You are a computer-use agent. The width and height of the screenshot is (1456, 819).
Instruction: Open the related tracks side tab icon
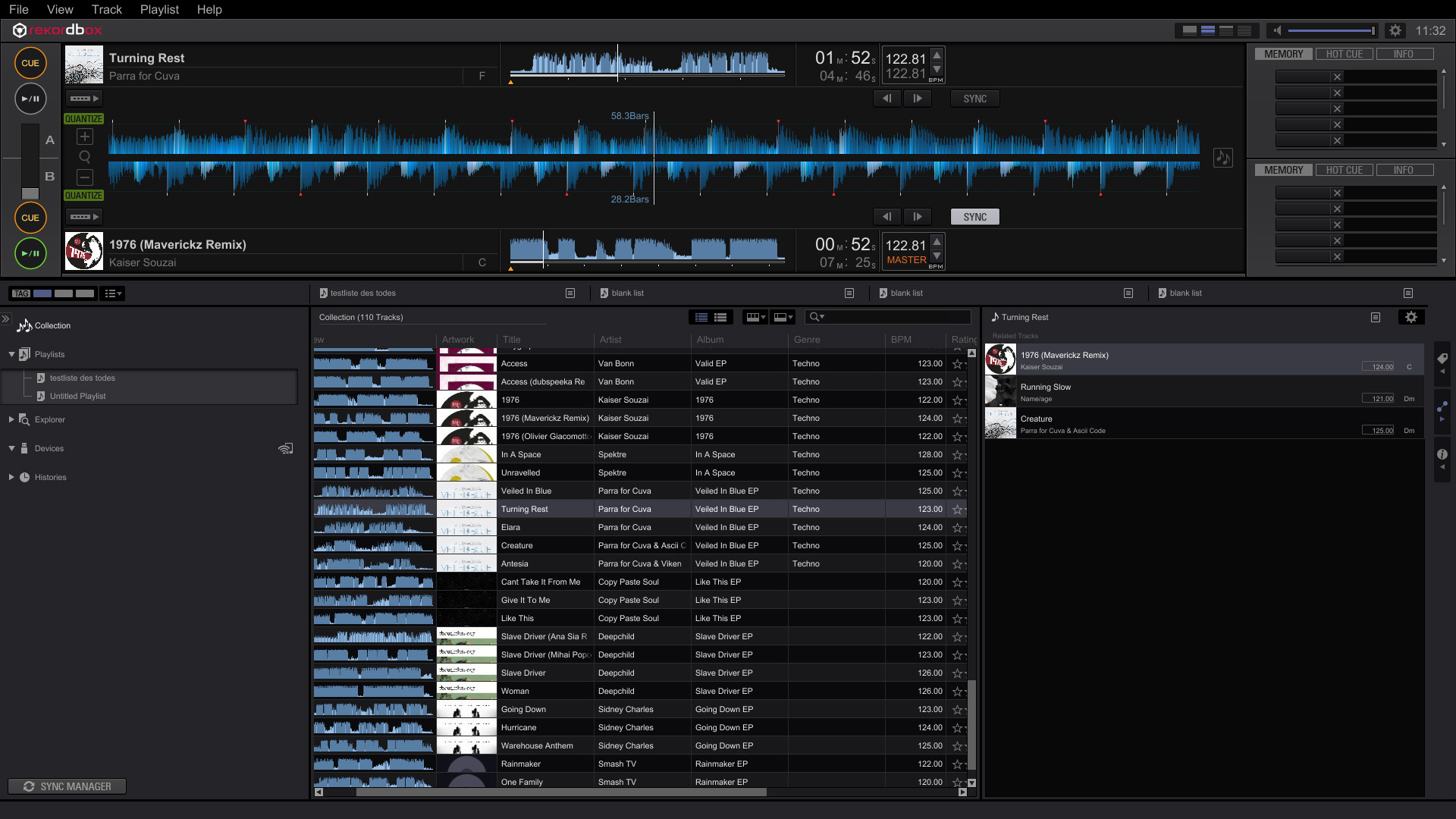(1442, 407)
